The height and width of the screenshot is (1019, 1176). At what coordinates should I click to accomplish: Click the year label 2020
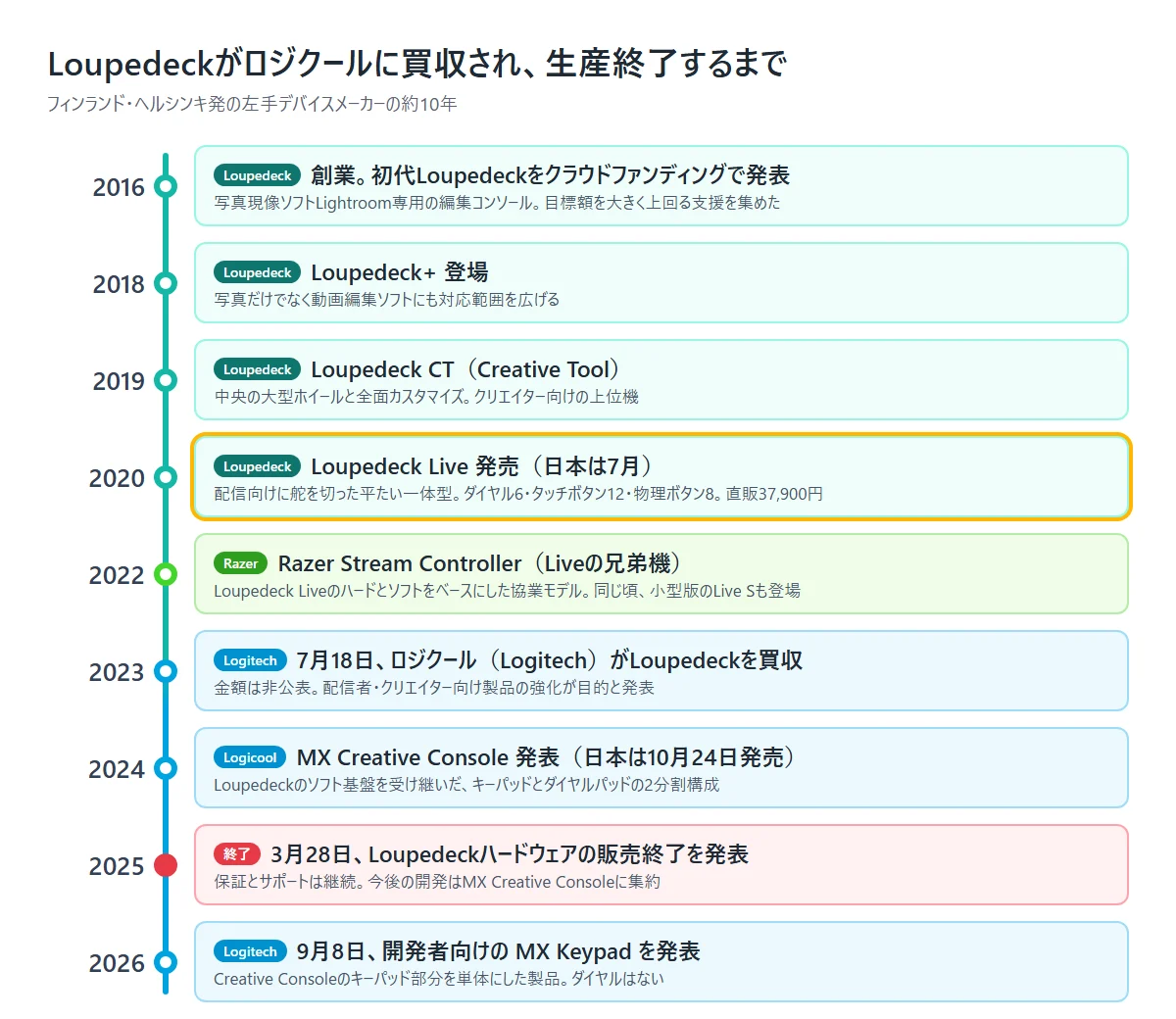click(117, 478)
